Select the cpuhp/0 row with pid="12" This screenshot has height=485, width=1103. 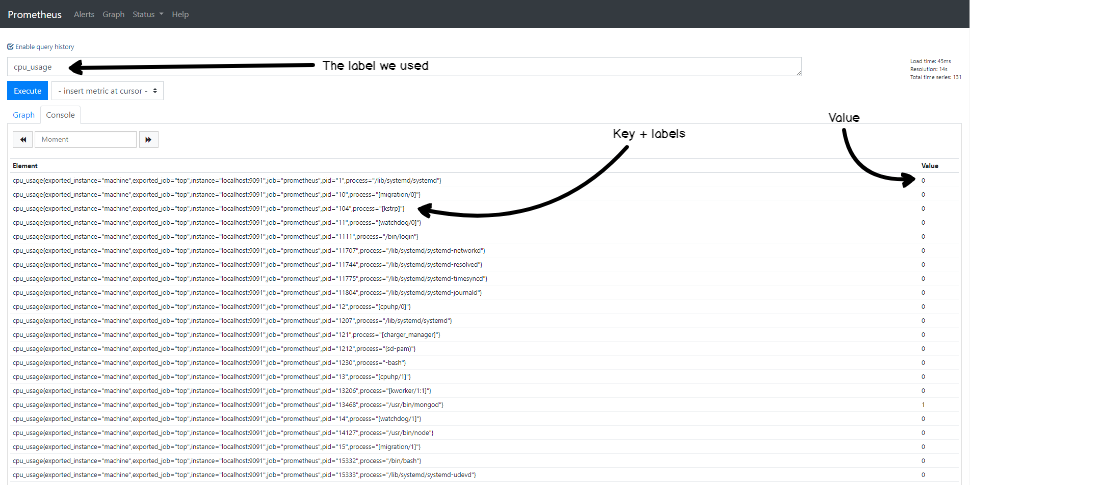tap(485, 306)
